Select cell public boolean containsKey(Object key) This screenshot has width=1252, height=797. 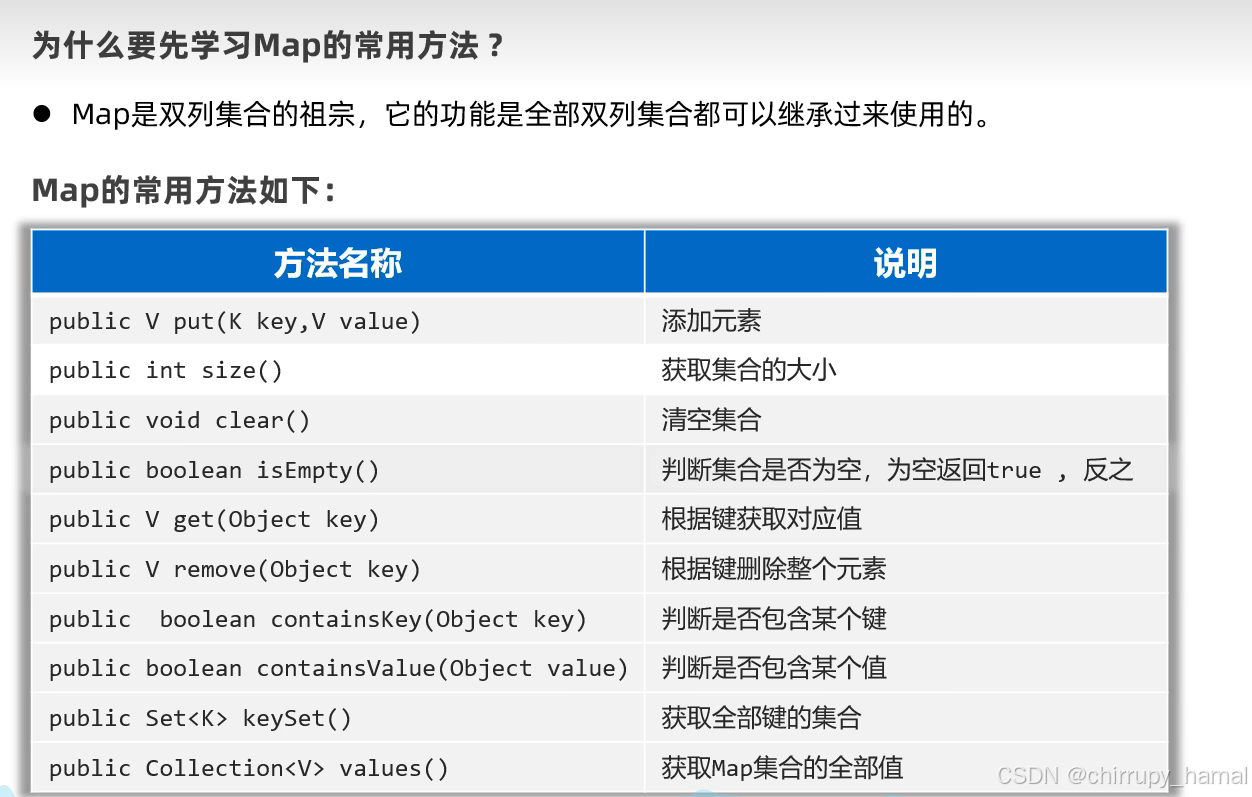(338, 619)
